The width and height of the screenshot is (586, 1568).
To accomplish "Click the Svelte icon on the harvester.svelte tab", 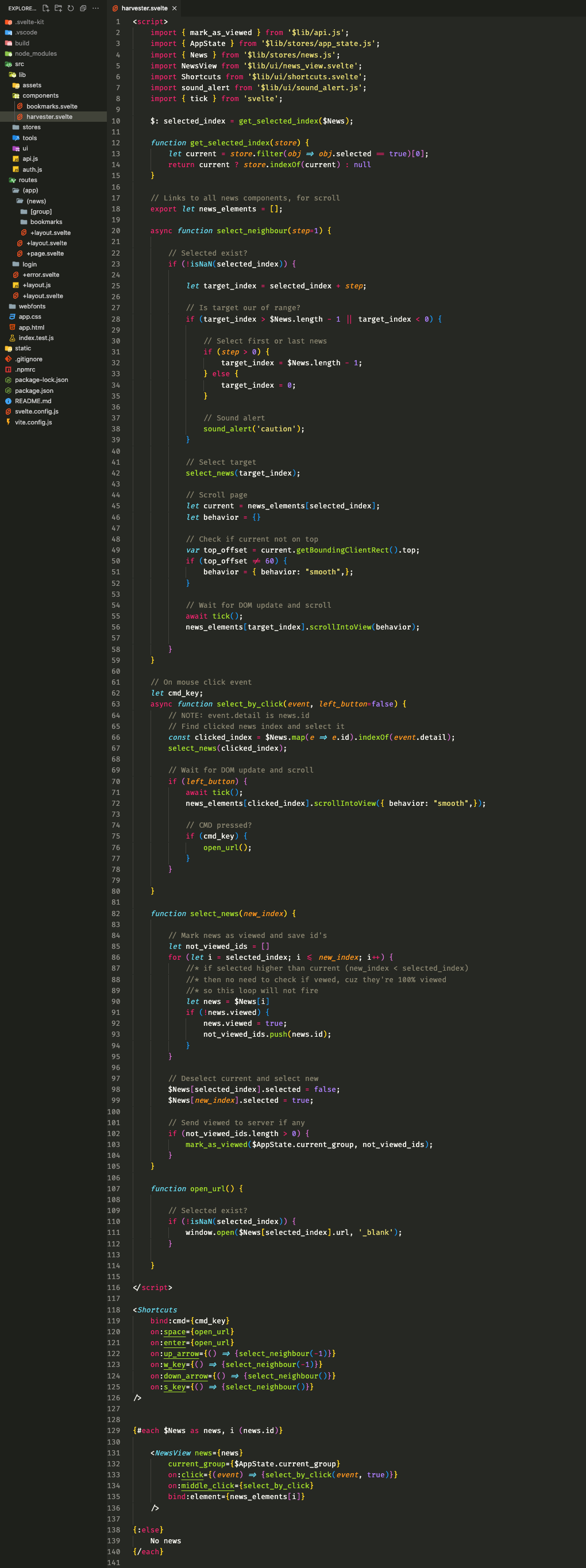I will point(115,8).
